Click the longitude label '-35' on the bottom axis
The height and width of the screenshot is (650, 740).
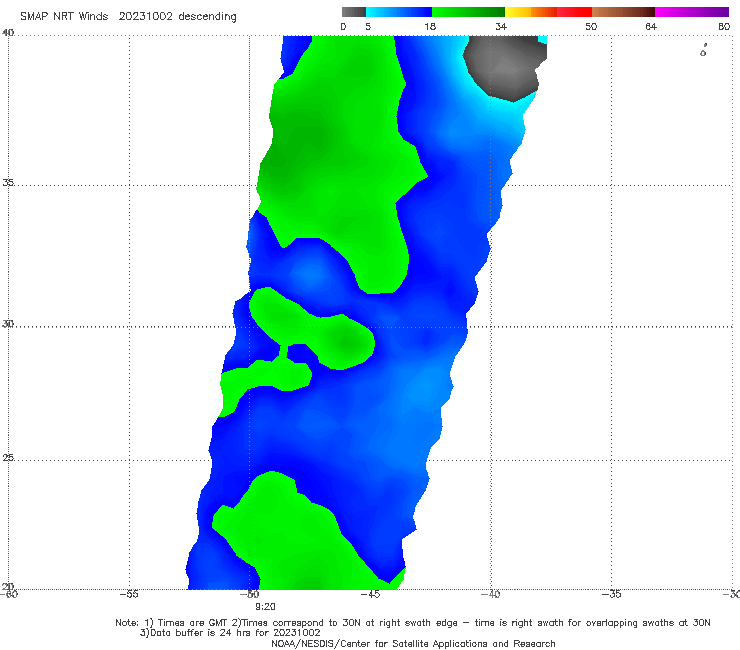pos(611,594)
